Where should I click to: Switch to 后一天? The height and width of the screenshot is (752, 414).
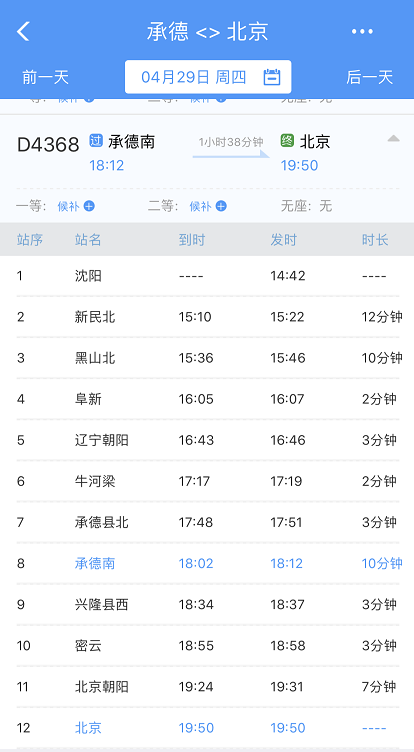pyautogui.click(x=370, y=77)
